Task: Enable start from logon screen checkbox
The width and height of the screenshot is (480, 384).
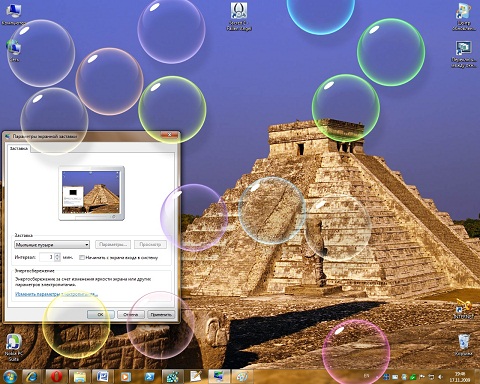Action: (x=82, y=257)
